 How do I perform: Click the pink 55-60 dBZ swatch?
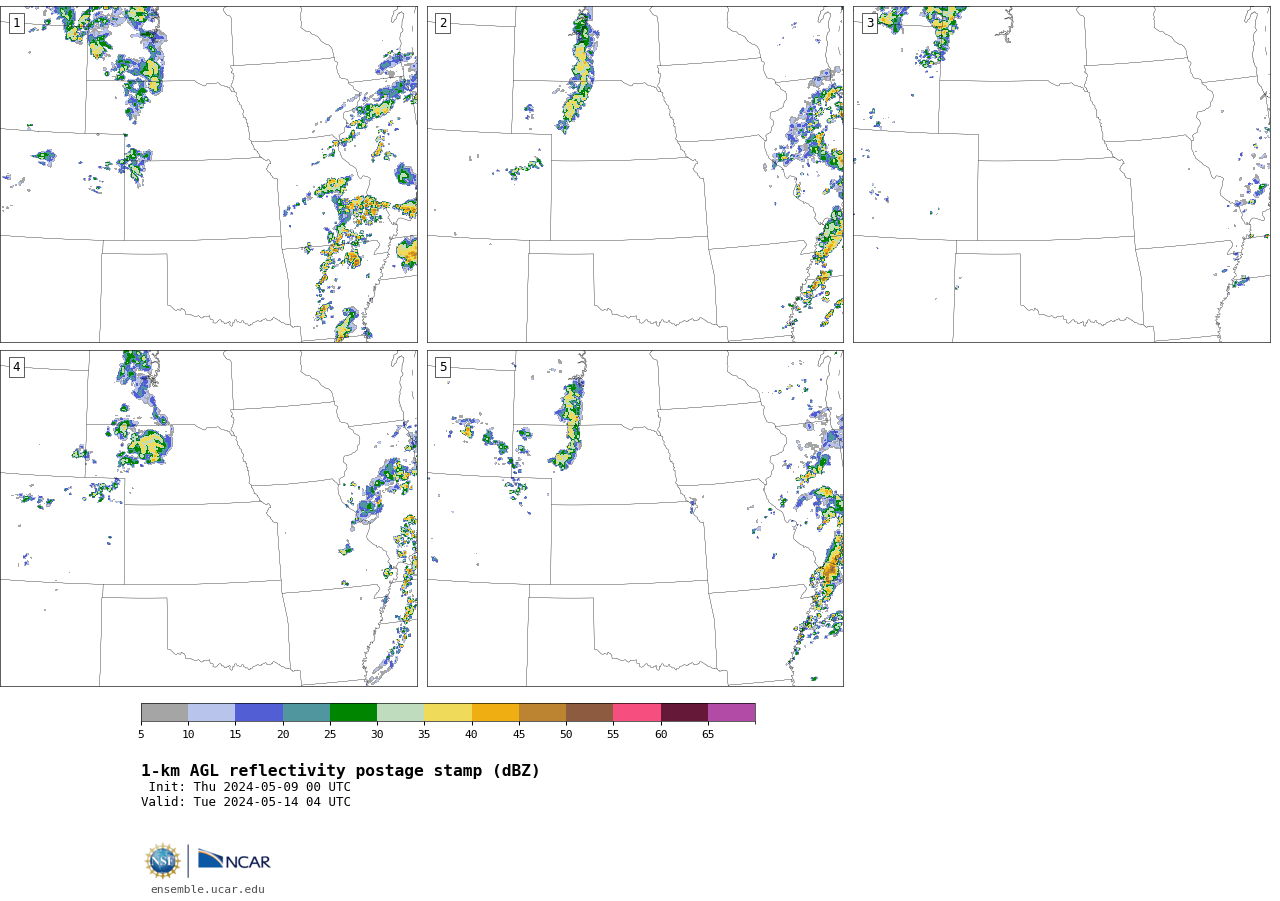[637, 712]
